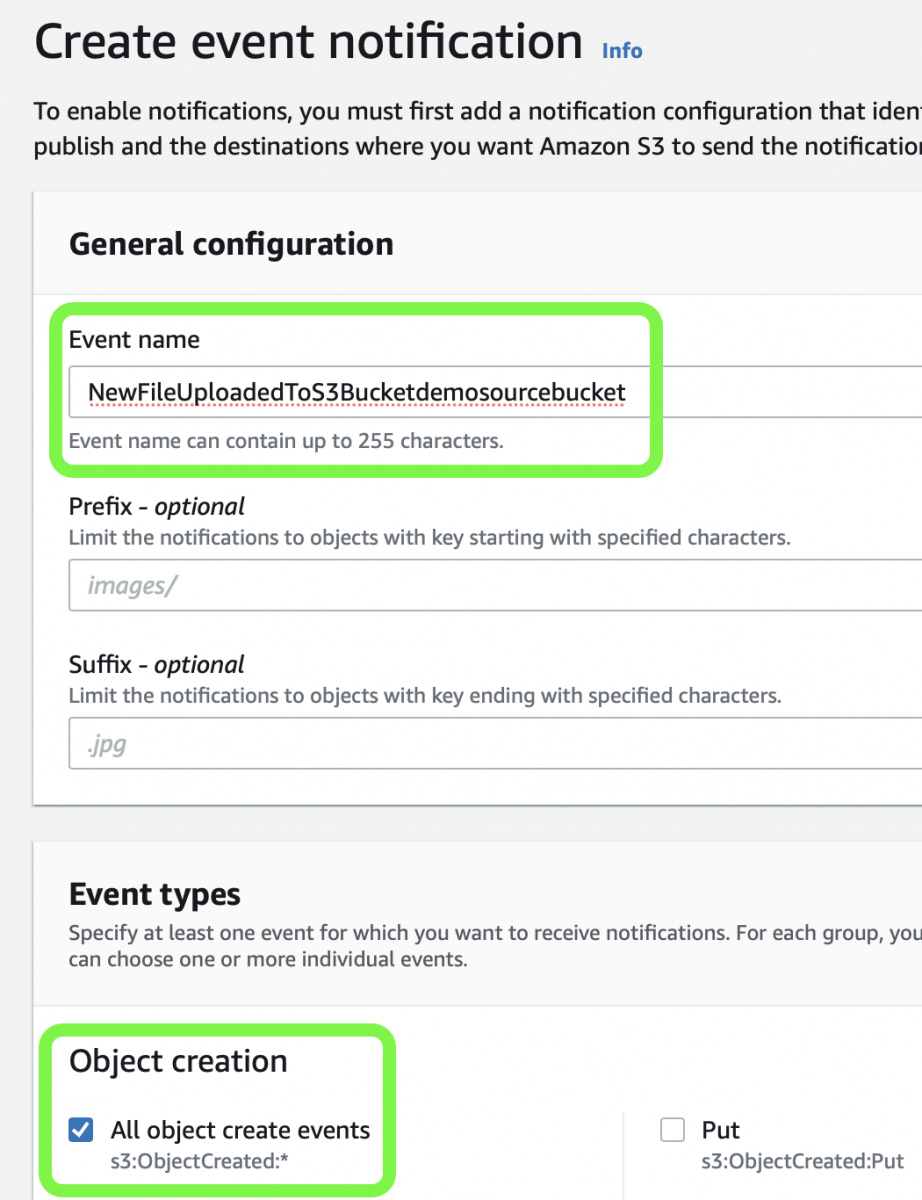Click into the Event name text field
Screen dimensions: 922x1200
(495, 392)
